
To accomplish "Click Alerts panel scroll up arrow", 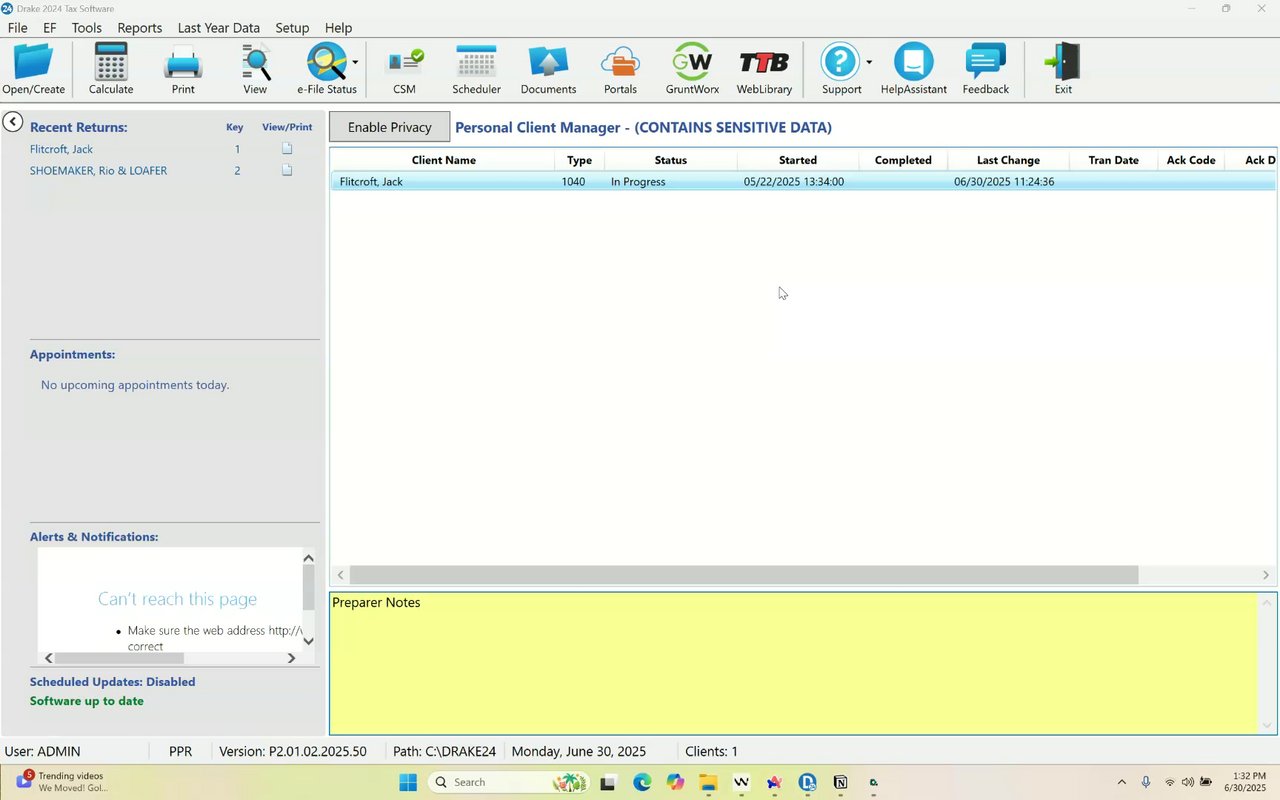I will coord(308,558).
